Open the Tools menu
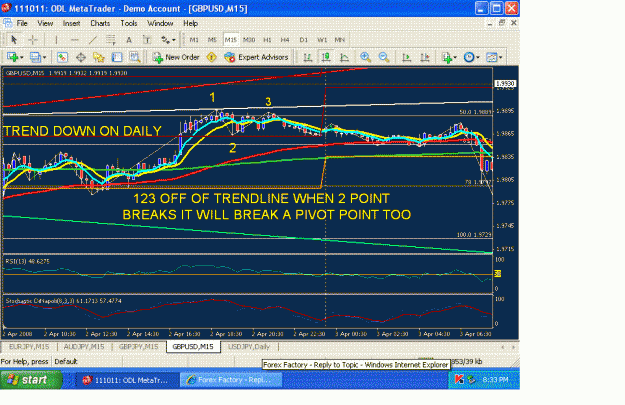The image size is (625, 405). point(129,23)
